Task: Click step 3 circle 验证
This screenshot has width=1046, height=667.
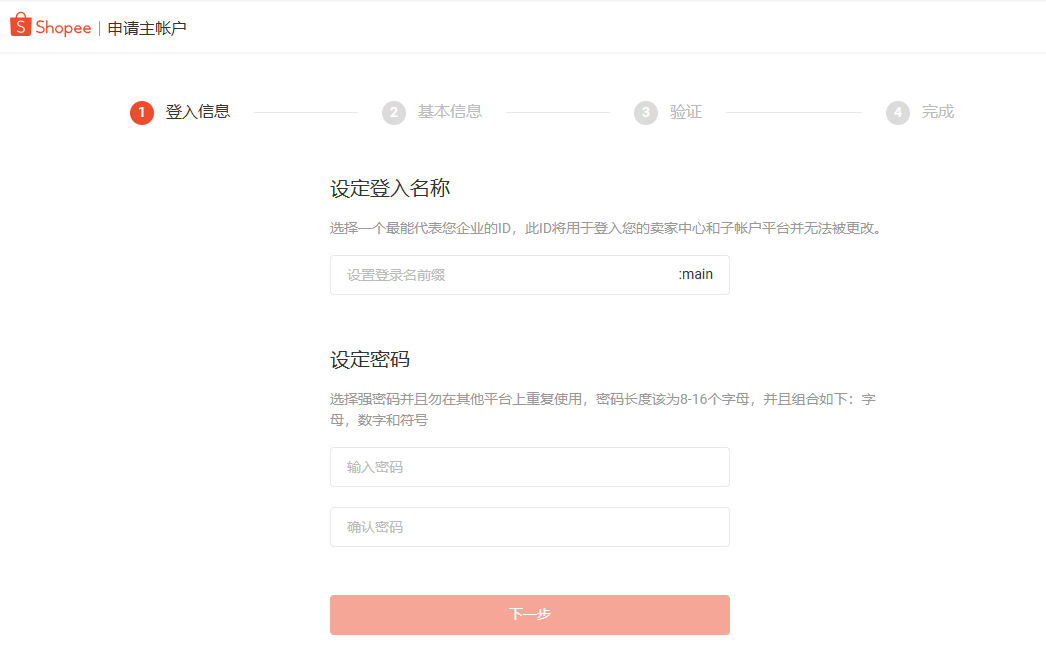Action: (645, 112)
